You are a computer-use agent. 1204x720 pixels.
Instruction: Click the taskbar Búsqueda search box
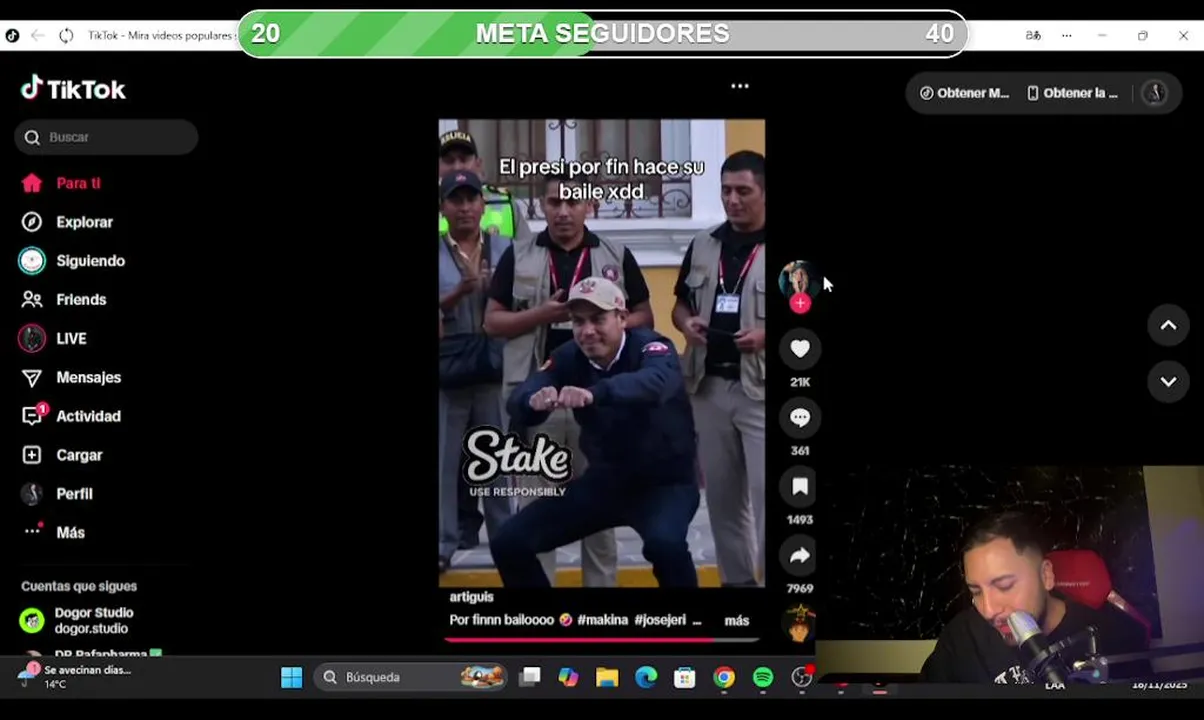coord(411,677)
